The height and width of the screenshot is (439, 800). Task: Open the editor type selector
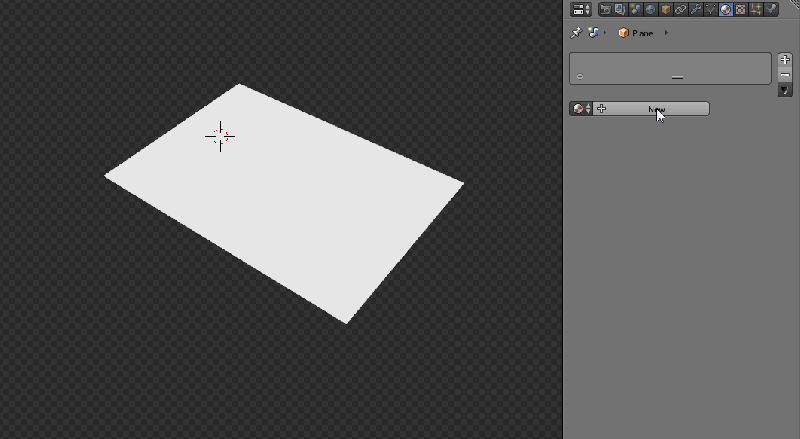pyautogui.click(x=581, y=9)
